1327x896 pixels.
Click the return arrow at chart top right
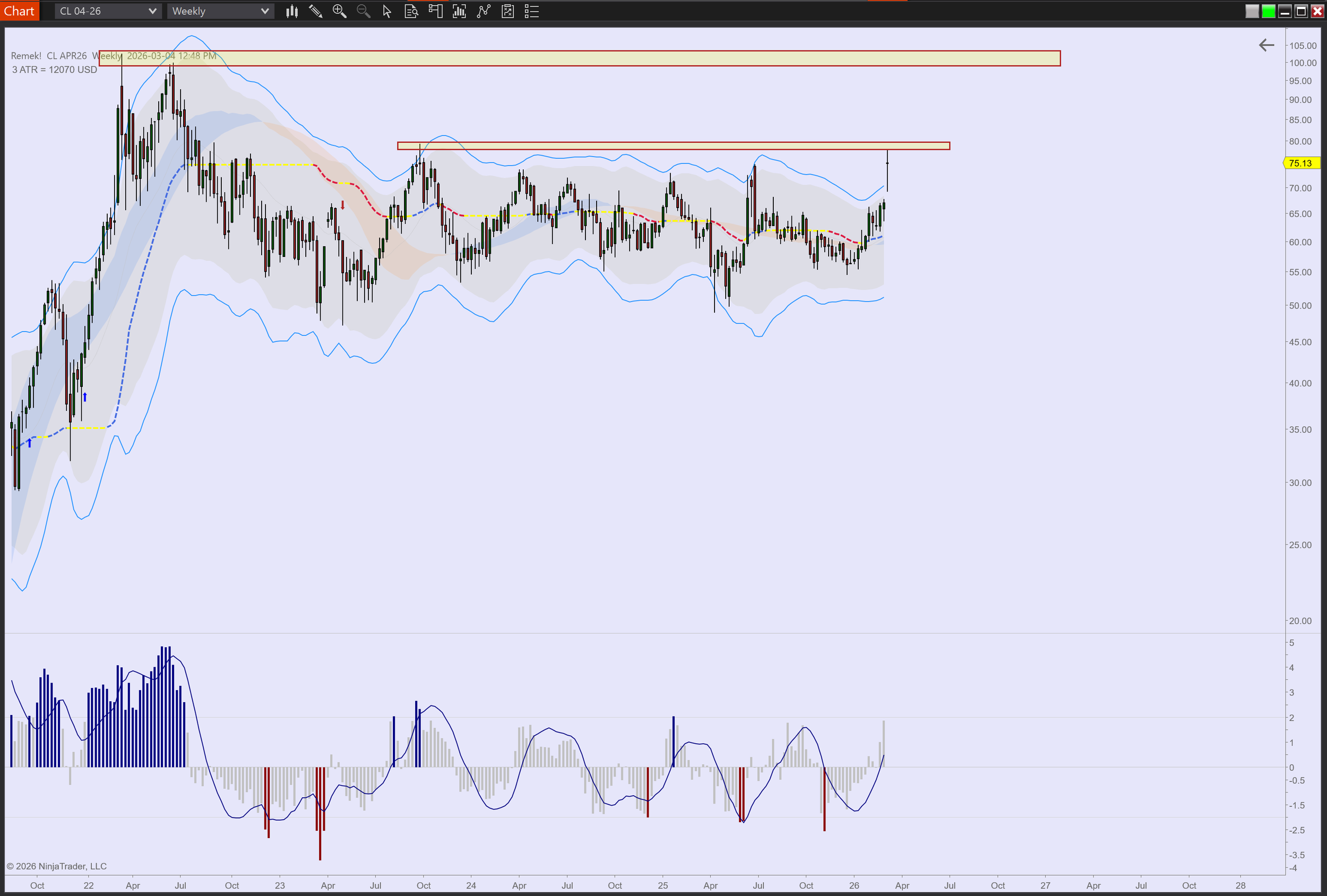pos(1266,45)
